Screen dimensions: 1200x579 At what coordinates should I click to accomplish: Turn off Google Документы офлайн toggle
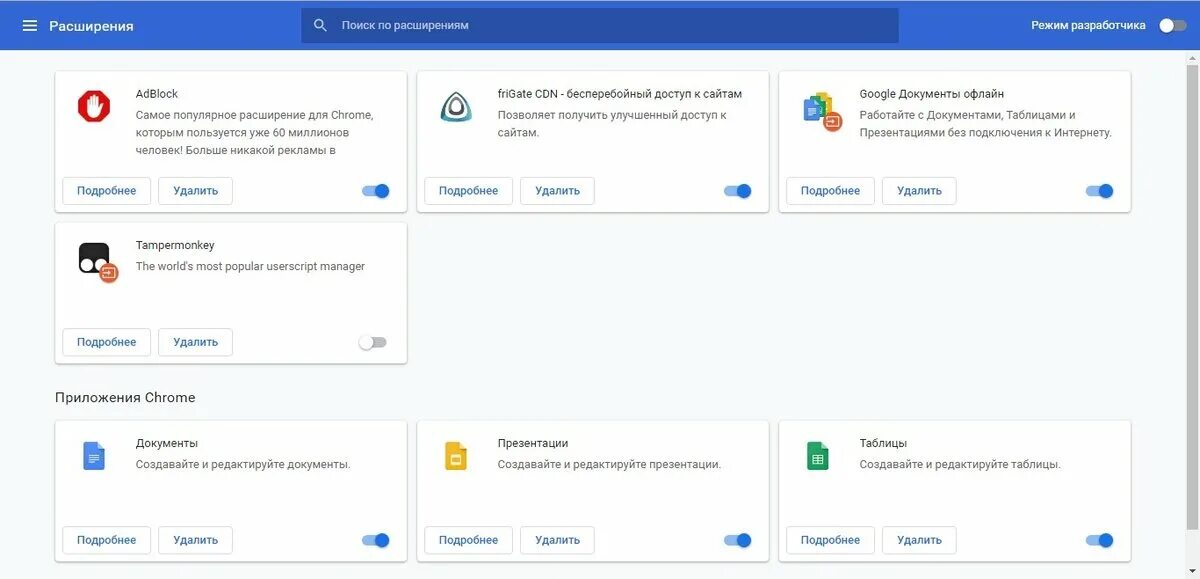click(x=1099, y=191)
